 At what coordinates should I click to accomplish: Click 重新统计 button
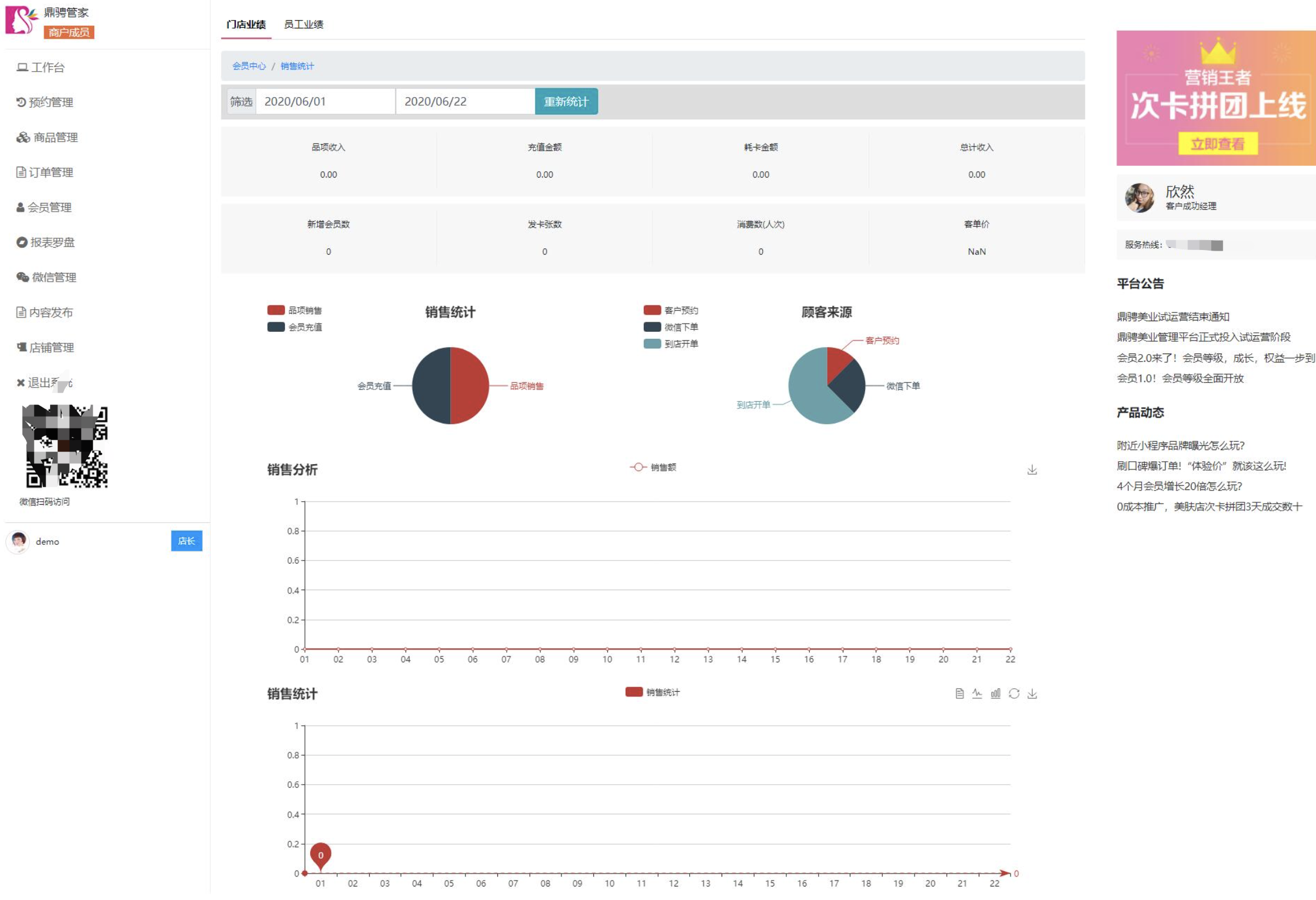coord(566,101)
